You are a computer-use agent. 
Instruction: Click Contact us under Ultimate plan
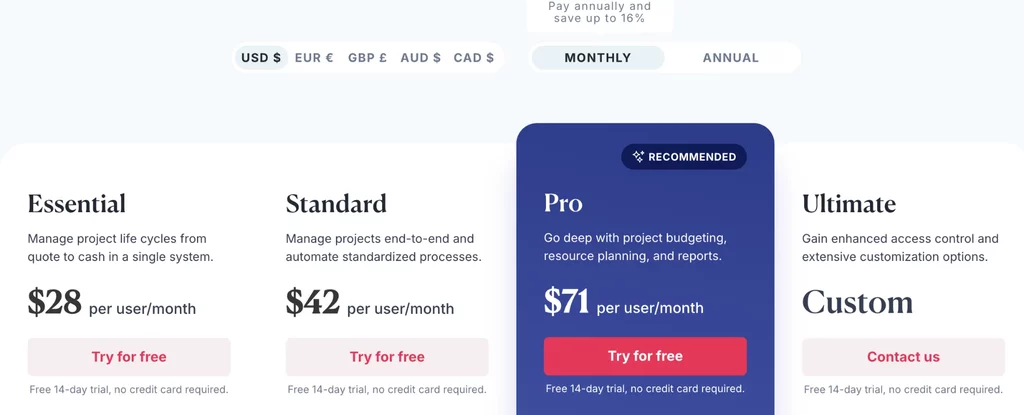(x=903, y=357)
